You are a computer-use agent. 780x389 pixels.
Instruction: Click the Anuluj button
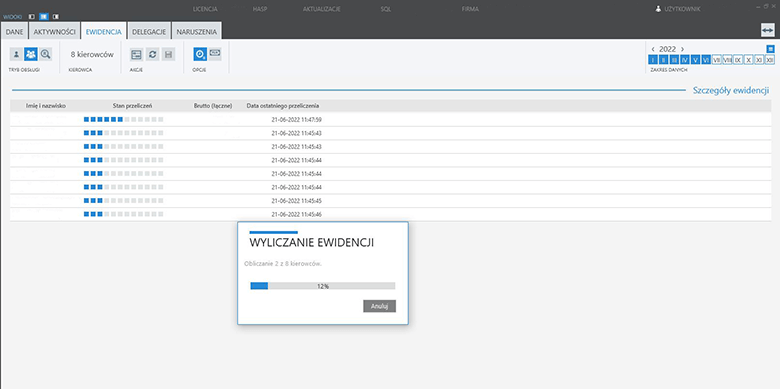click(380, 306)
